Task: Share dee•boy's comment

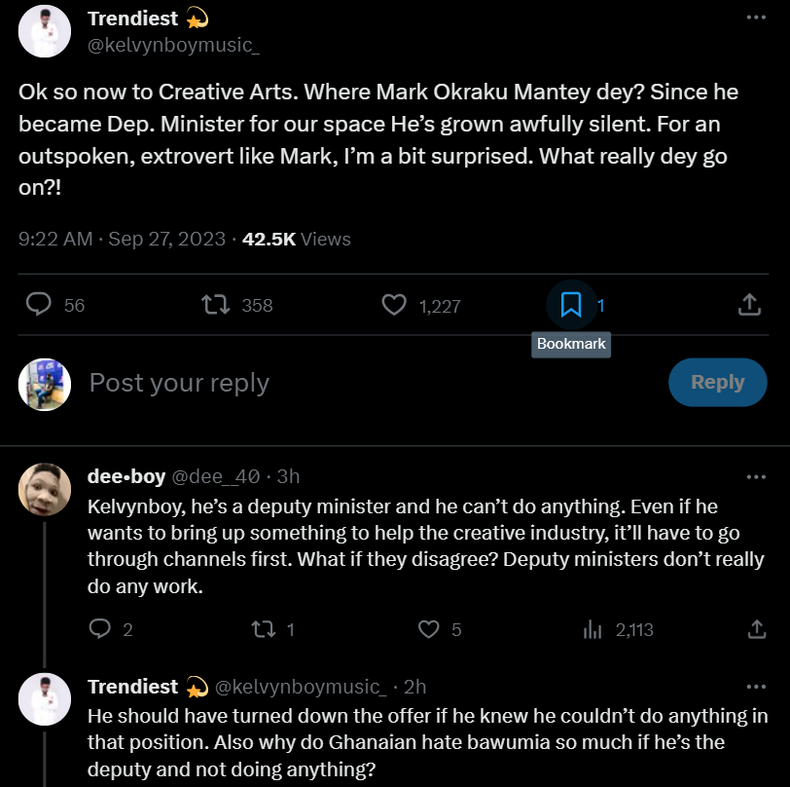Action: pyautogui.click(x=757, y=629)
